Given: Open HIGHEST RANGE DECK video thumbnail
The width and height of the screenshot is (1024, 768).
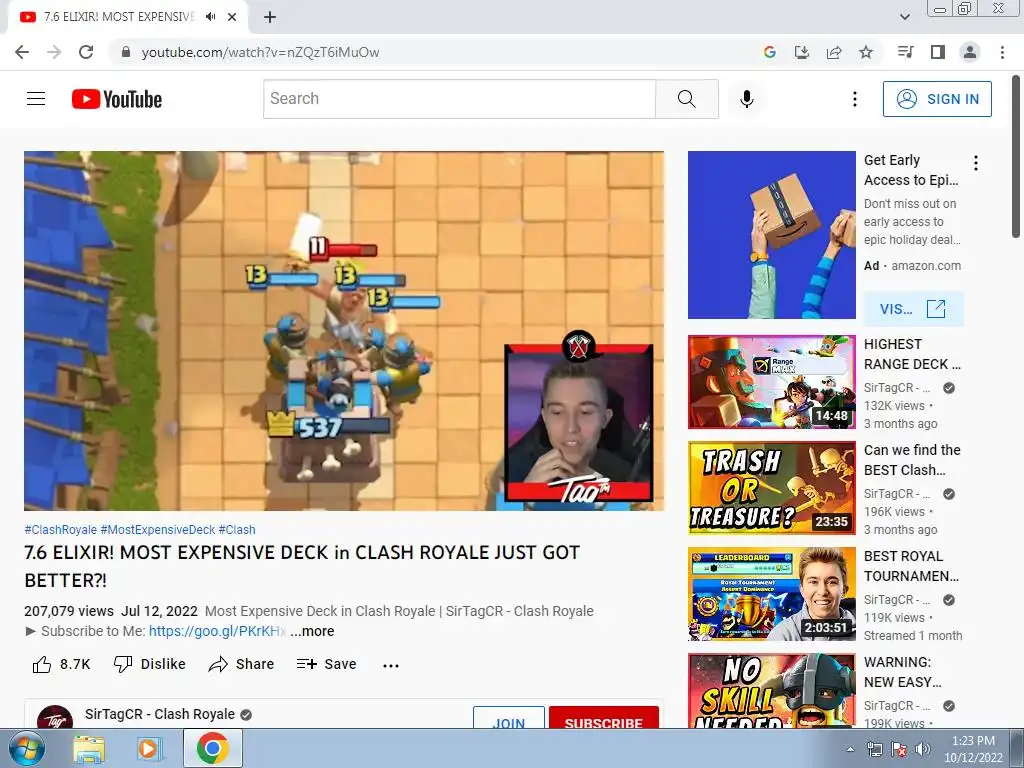Looking at the screenshot, I should coord(772,382).
